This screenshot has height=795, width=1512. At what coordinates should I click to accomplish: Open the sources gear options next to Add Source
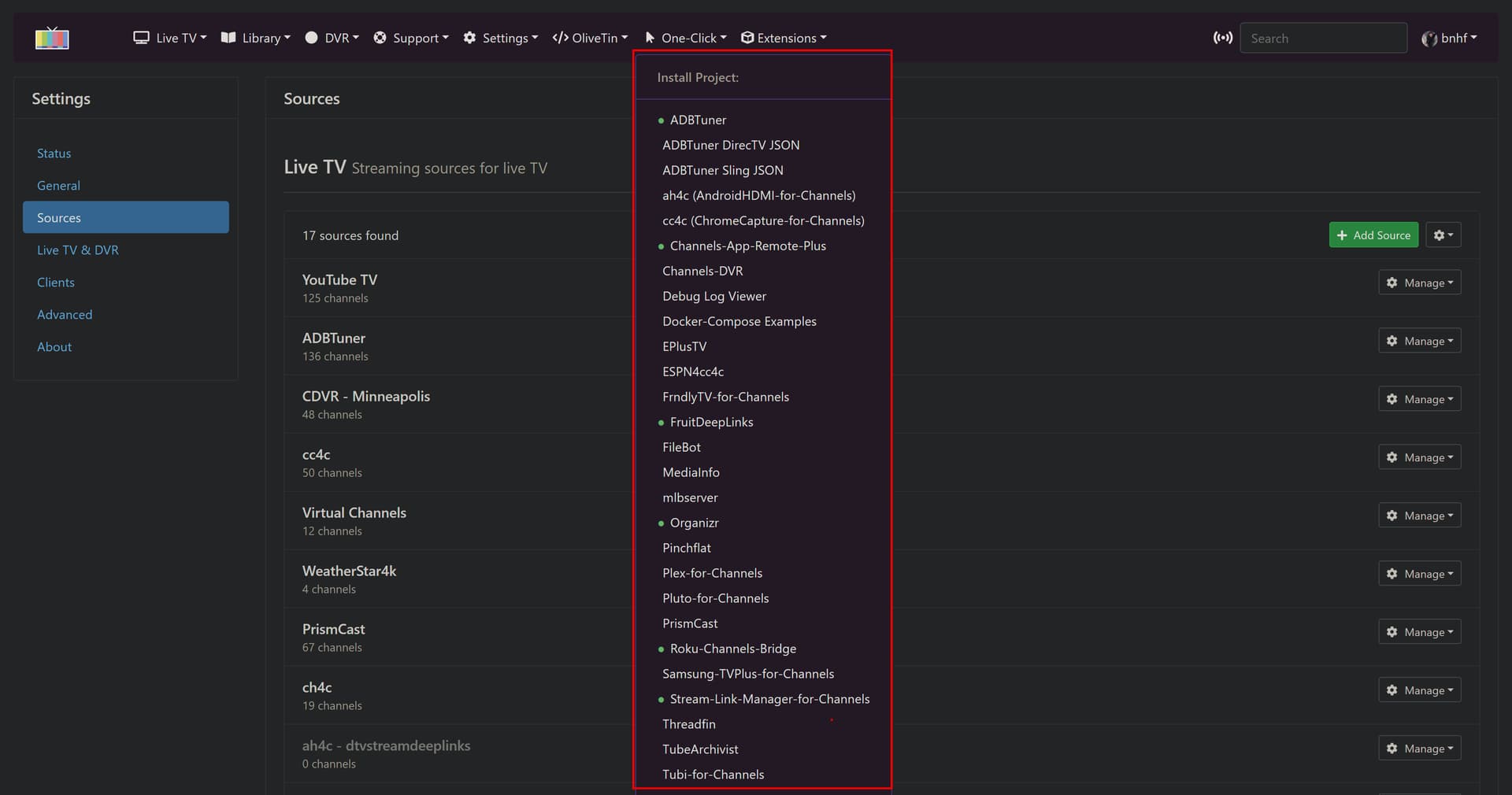click(x=1443, y=235)
